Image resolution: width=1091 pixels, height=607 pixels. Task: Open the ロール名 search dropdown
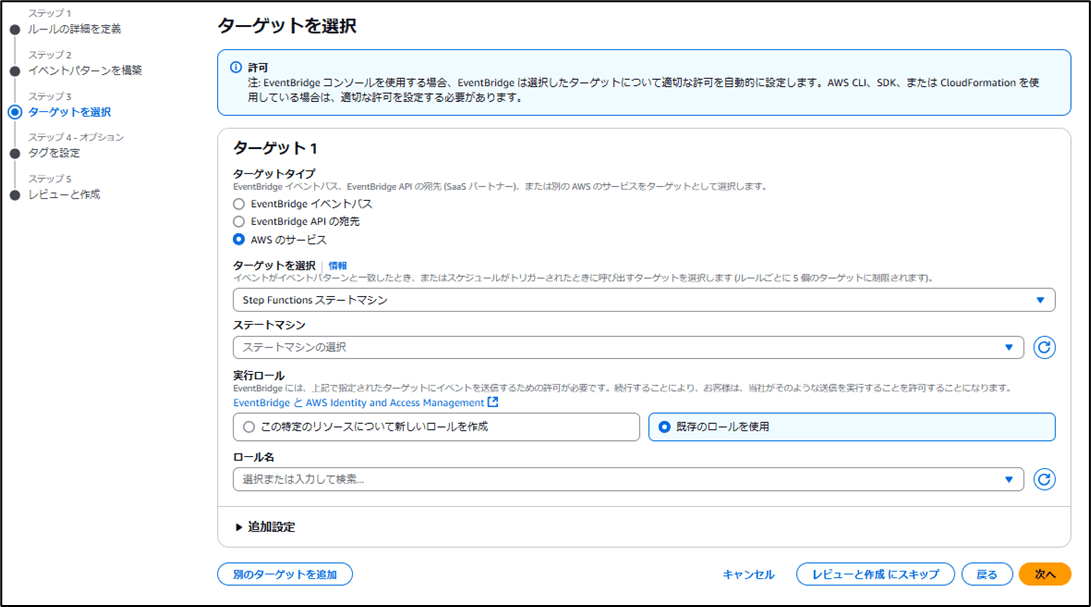(628, 479)
